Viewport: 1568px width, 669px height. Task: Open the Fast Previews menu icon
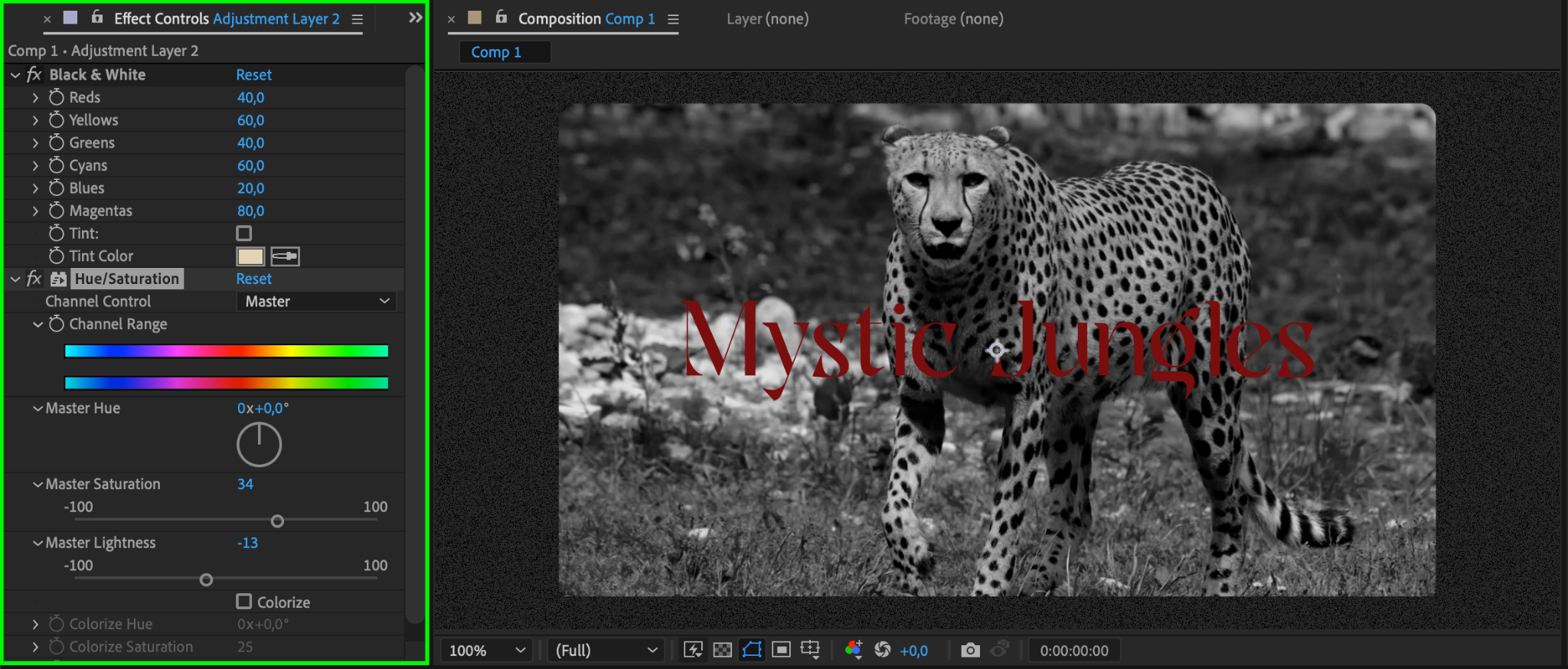(693, 650)
